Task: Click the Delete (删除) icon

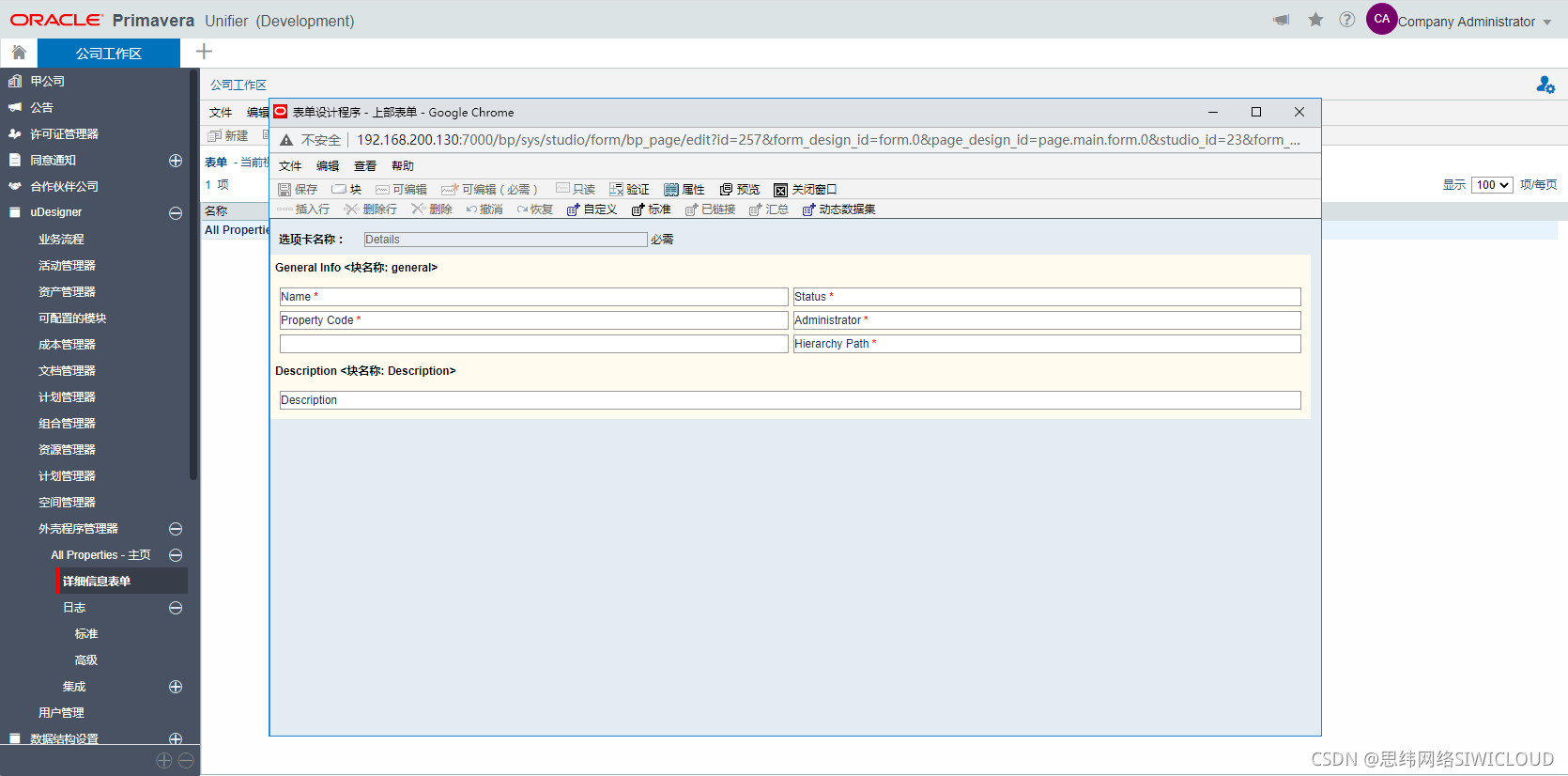Action: [x=419, y=210]
